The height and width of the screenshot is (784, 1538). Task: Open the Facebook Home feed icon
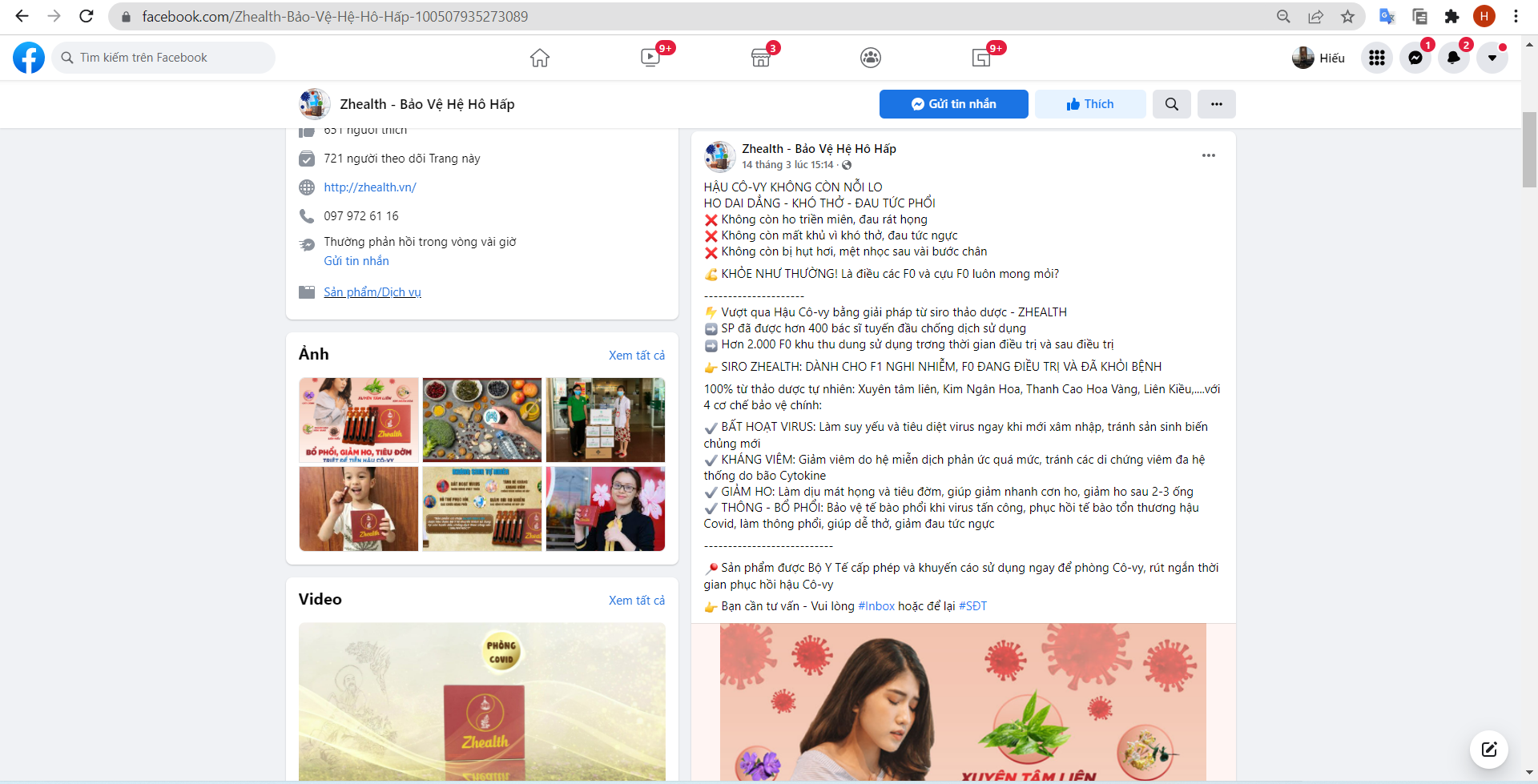coord(540,58)
